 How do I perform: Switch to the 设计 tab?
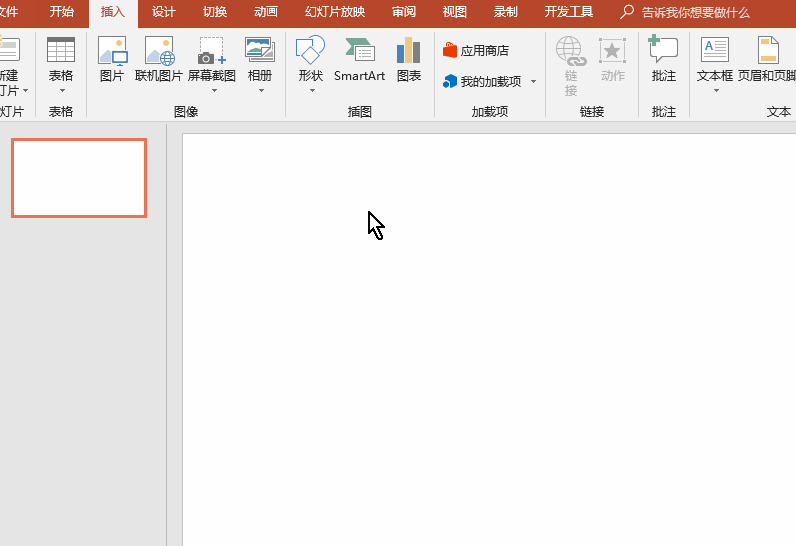163,12
